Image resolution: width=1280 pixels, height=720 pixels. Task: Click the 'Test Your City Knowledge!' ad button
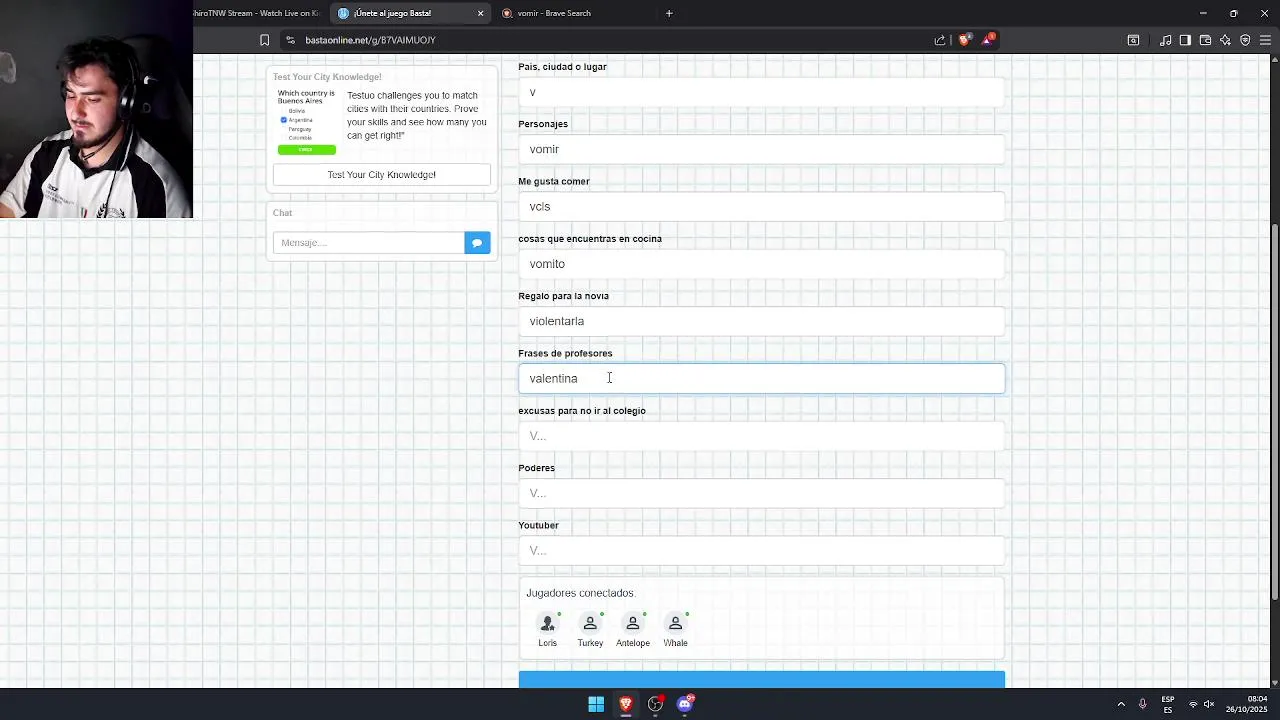382,175
